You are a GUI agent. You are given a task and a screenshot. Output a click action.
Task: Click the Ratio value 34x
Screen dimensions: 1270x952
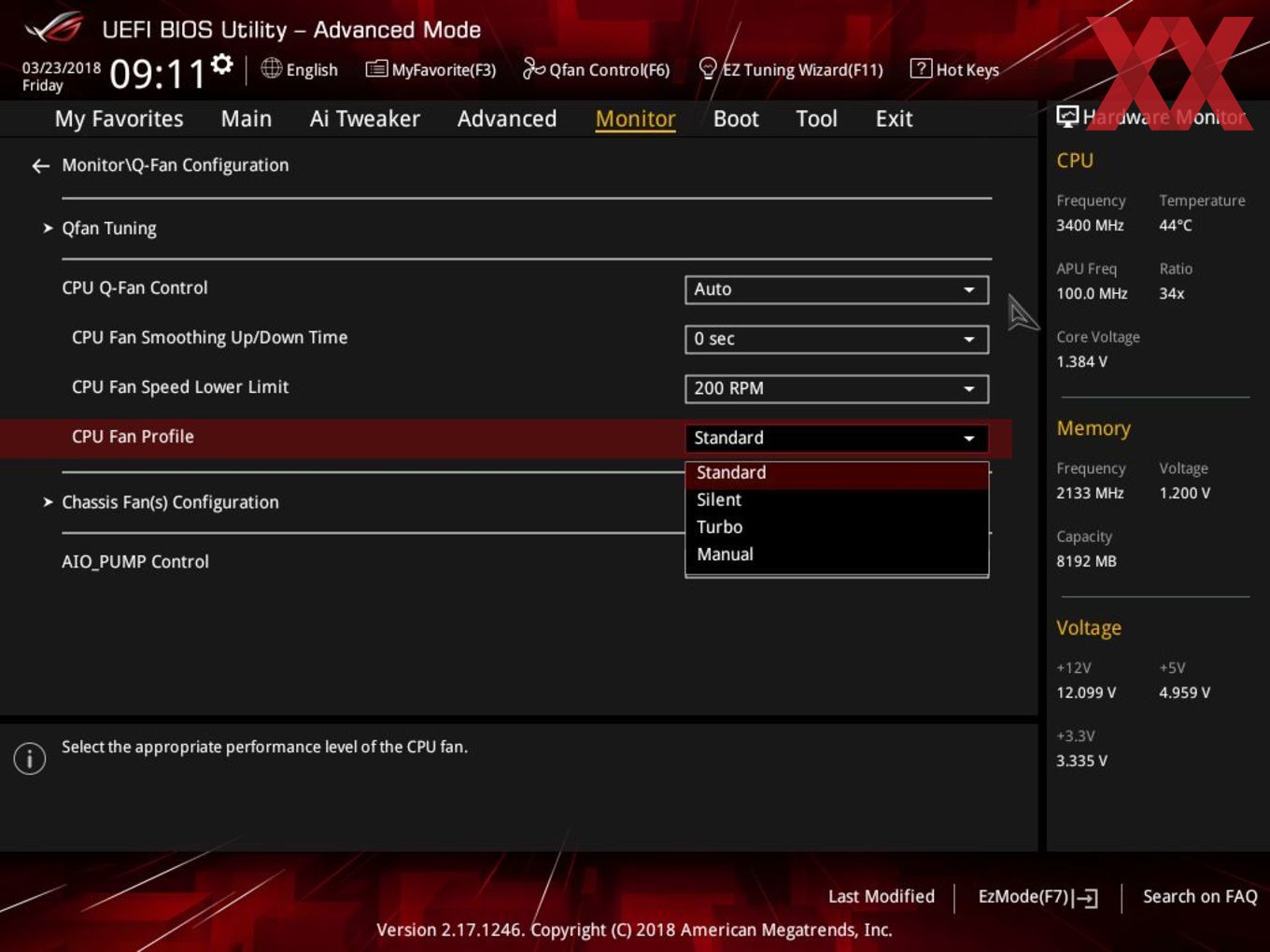pyautogui.click(x=1171, y=294)
